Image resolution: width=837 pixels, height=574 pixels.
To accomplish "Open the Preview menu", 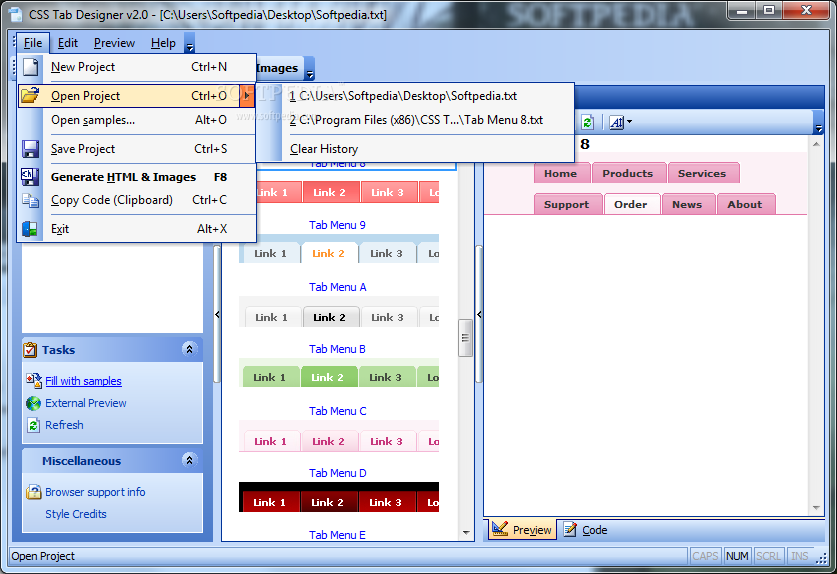I will [x=114, y=43].
